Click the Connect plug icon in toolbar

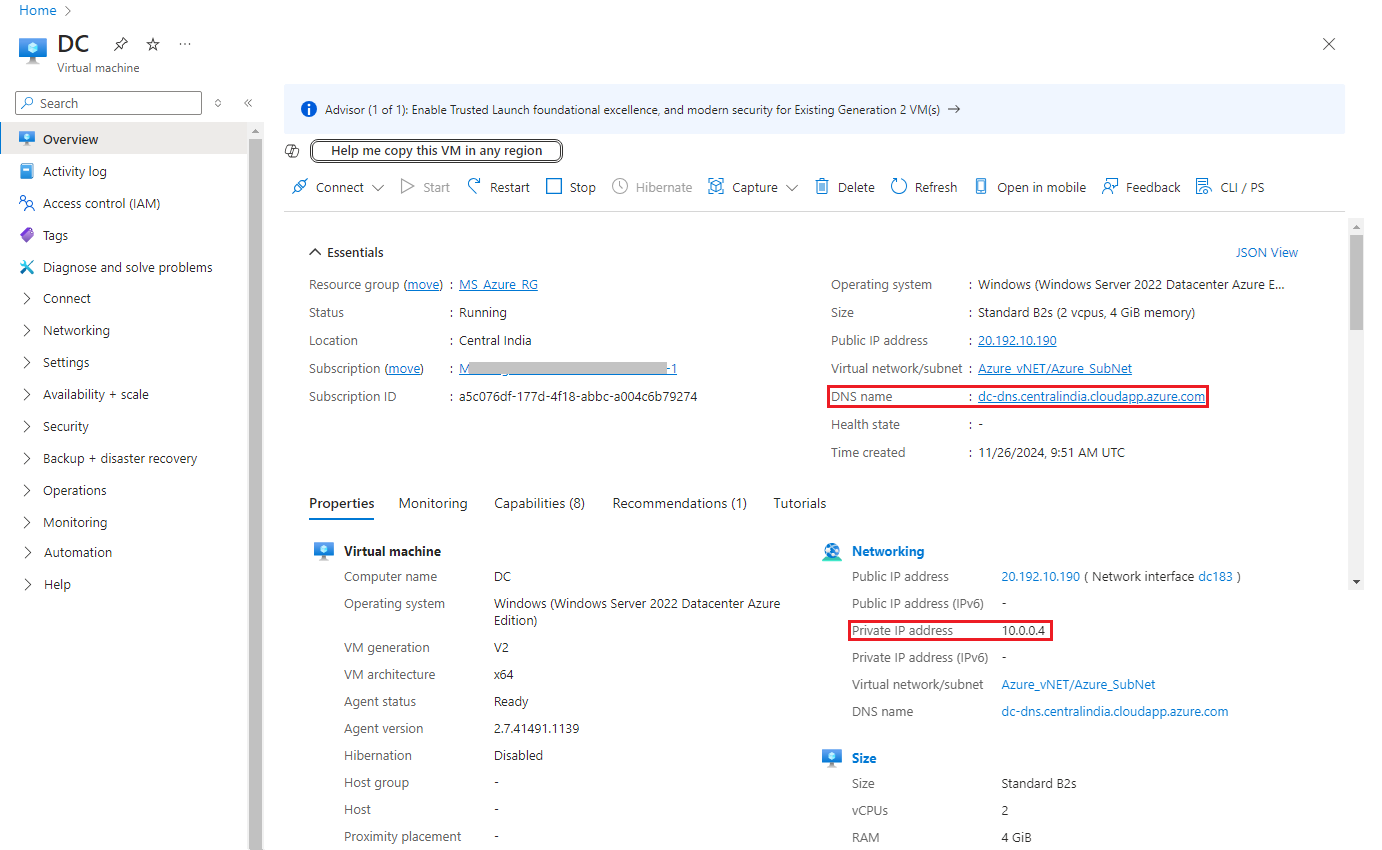pos(300,187)
